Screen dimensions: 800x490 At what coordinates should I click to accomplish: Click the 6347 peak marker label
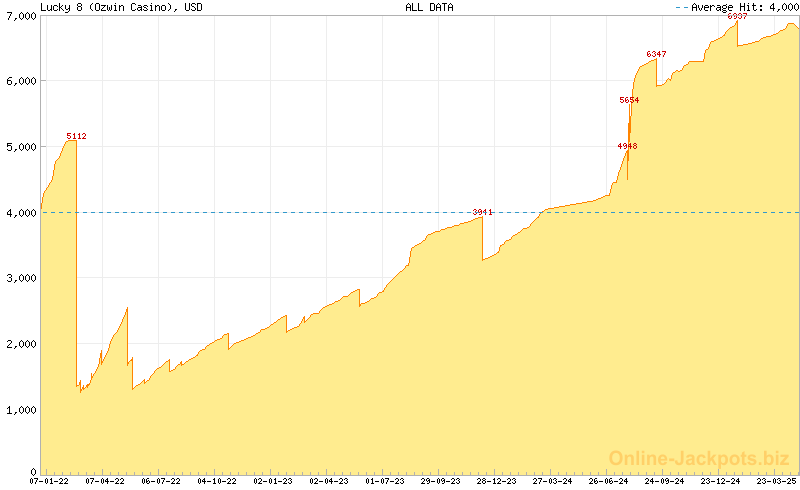click(656, 54)
